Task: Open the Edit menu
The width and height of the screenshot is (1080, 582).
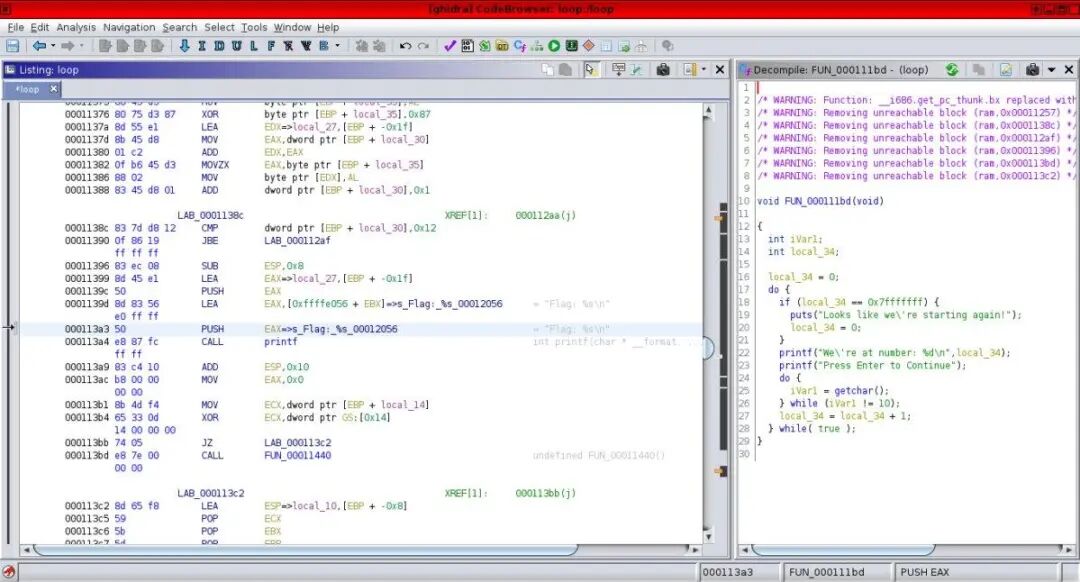Action: pyautogui.click(x=40, y=27)
